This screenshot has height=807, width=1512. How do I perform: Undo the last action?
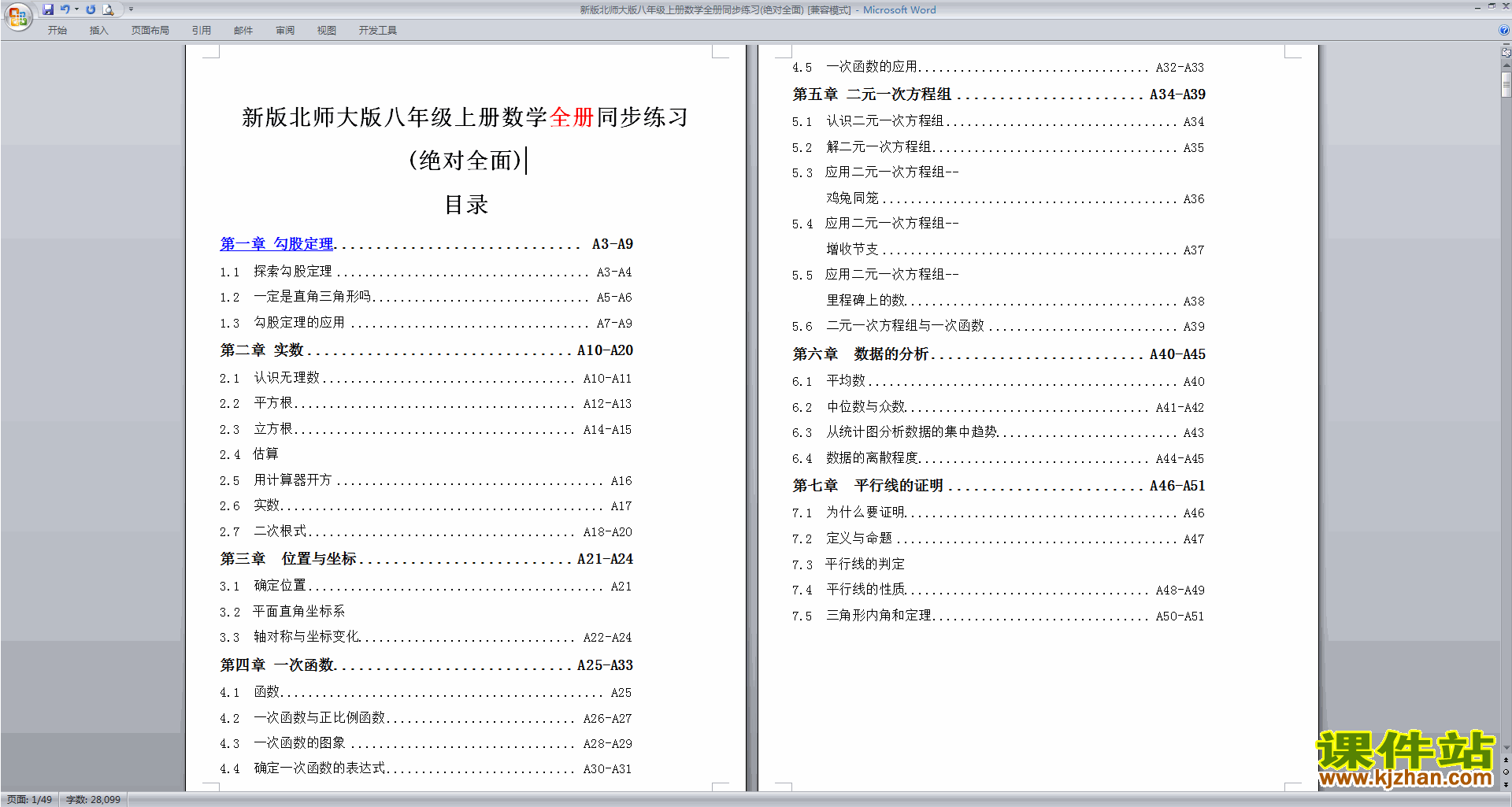[x=65, y=9]
